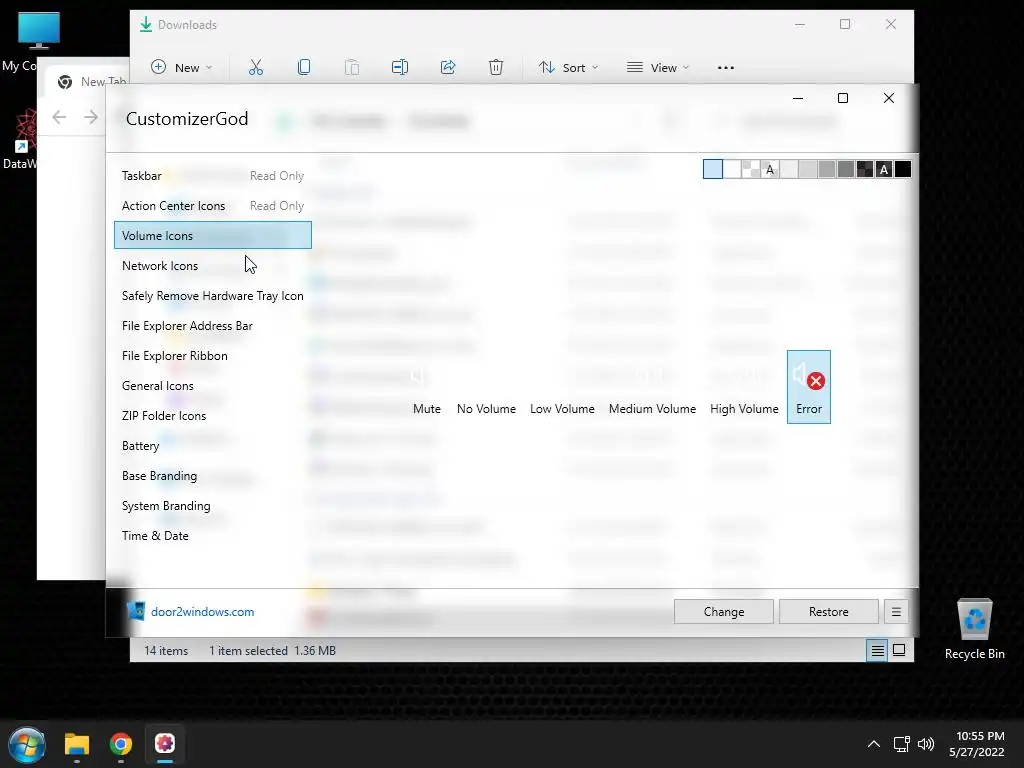Screen dimensions: 1024x768
Task: Open the ZIP Folder Icons category
Action: [x=212, y=416]
